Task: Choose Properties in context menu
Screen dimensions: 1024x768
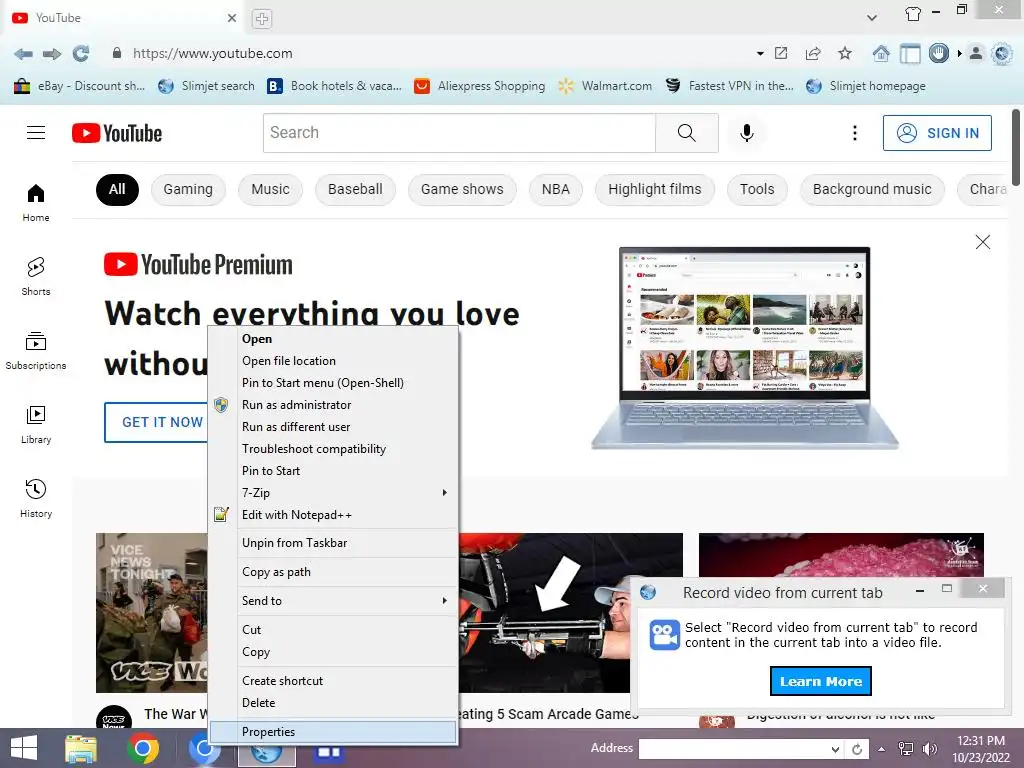Action: click(x=334, y=731)
